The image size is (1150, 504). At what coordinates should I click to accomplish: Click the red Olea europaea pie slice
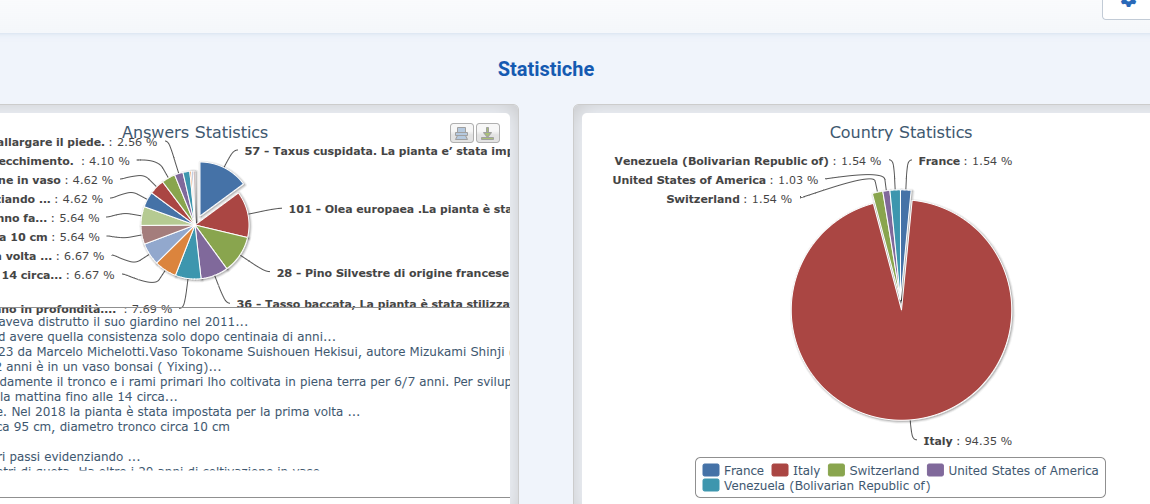click(225, 215)
